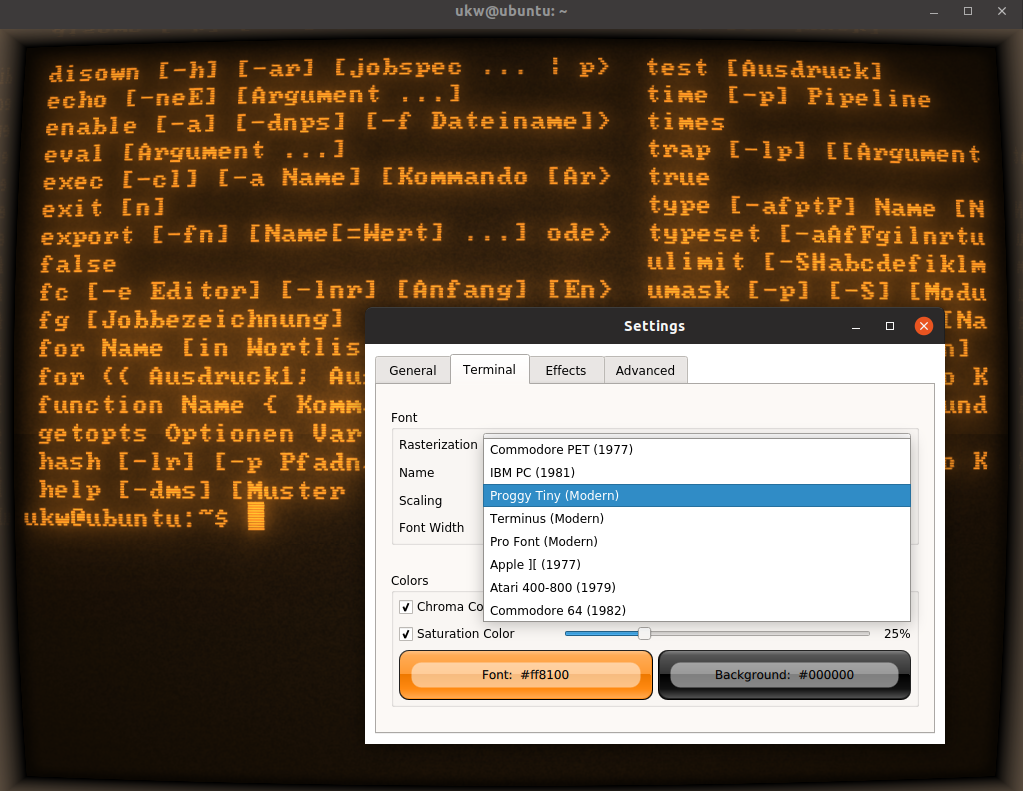The height and width of the screenshot is (791, 1023).
Task: Click the orange Font color button
Action: pyautogui.click(x=525, y=675)
